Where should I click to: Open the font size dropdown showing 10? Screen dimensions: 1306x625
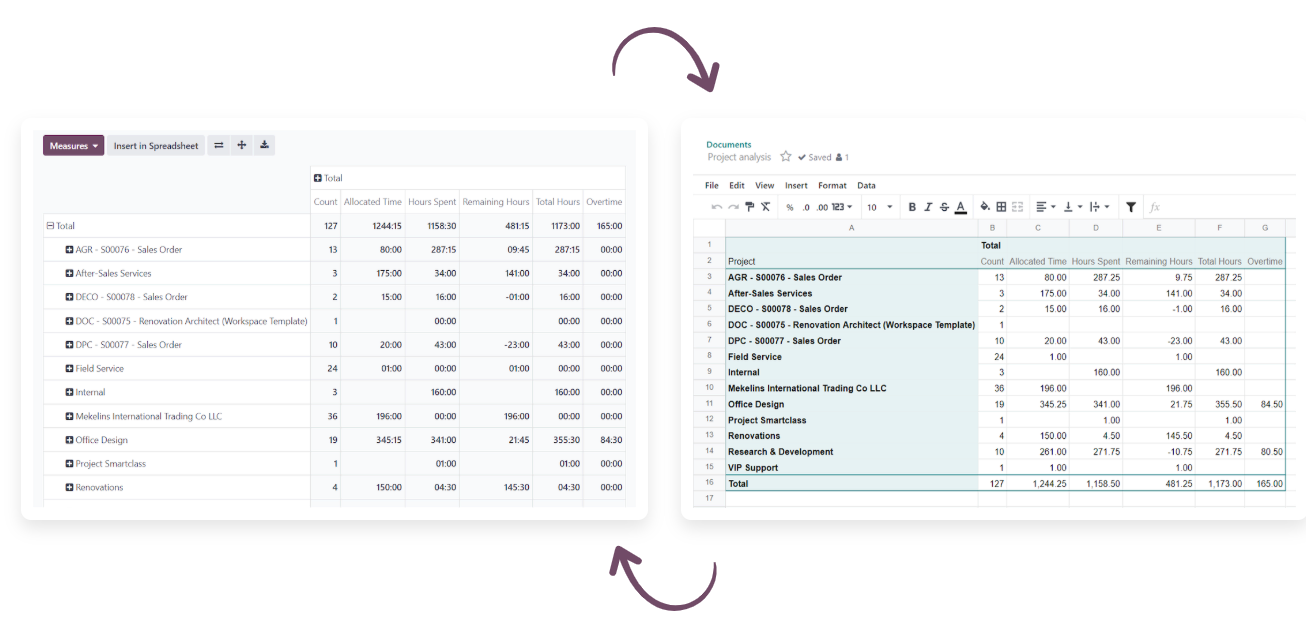[x=879, y=208]
